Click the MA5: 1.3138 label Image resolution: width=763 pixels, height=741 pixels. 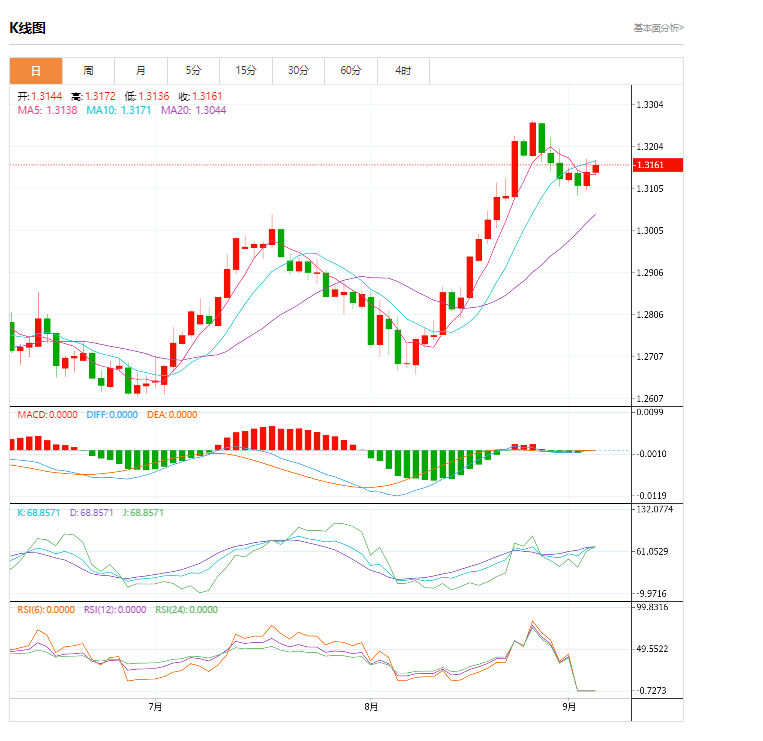click(x=47, y=110)
